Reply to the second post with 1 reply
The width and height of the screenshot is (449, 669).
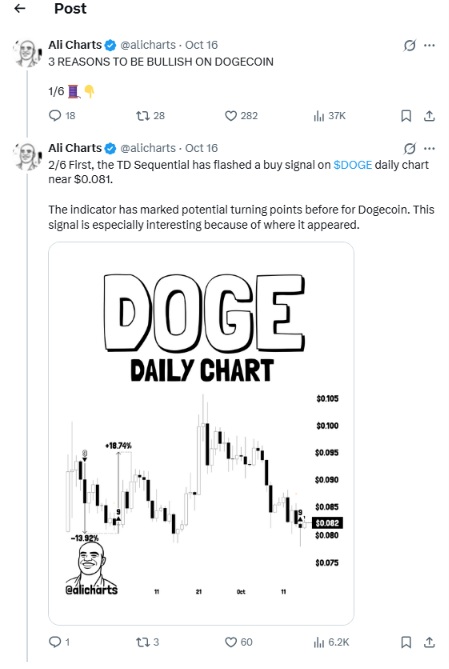click(59, 642)
